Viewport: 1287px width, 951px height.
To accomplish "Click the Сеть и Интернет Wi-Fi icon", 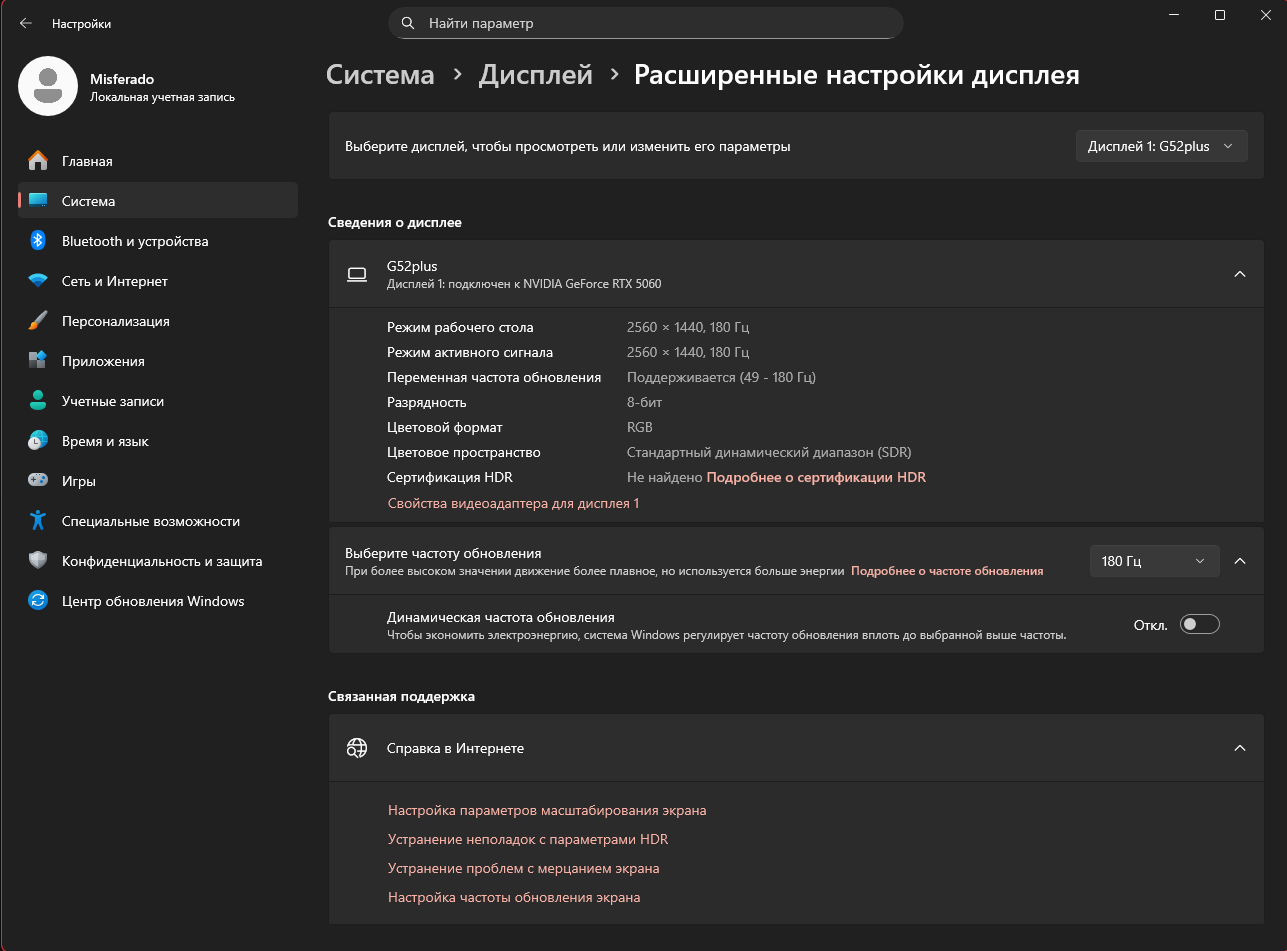I will coord(38,281).
